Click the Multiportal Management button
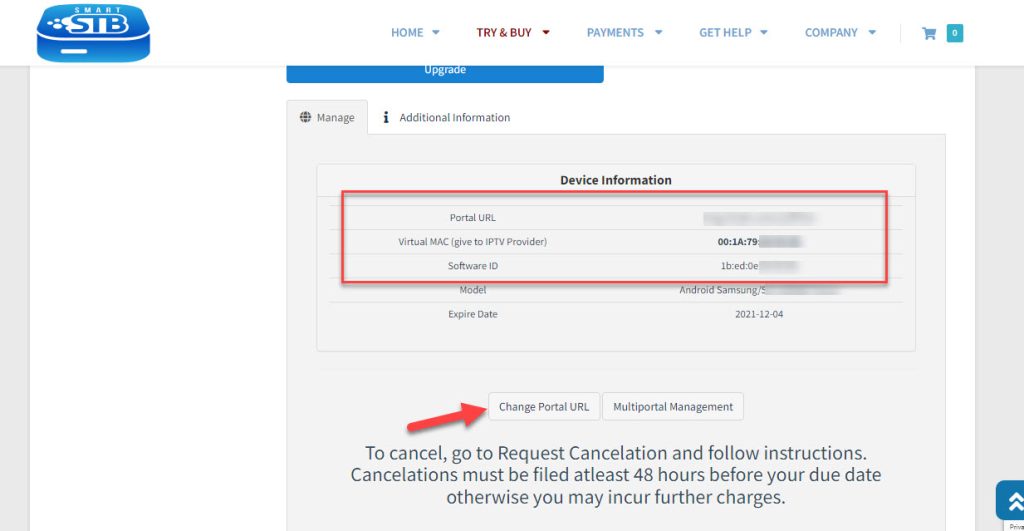The image size is (1024, 531). [x=673, y=407]
